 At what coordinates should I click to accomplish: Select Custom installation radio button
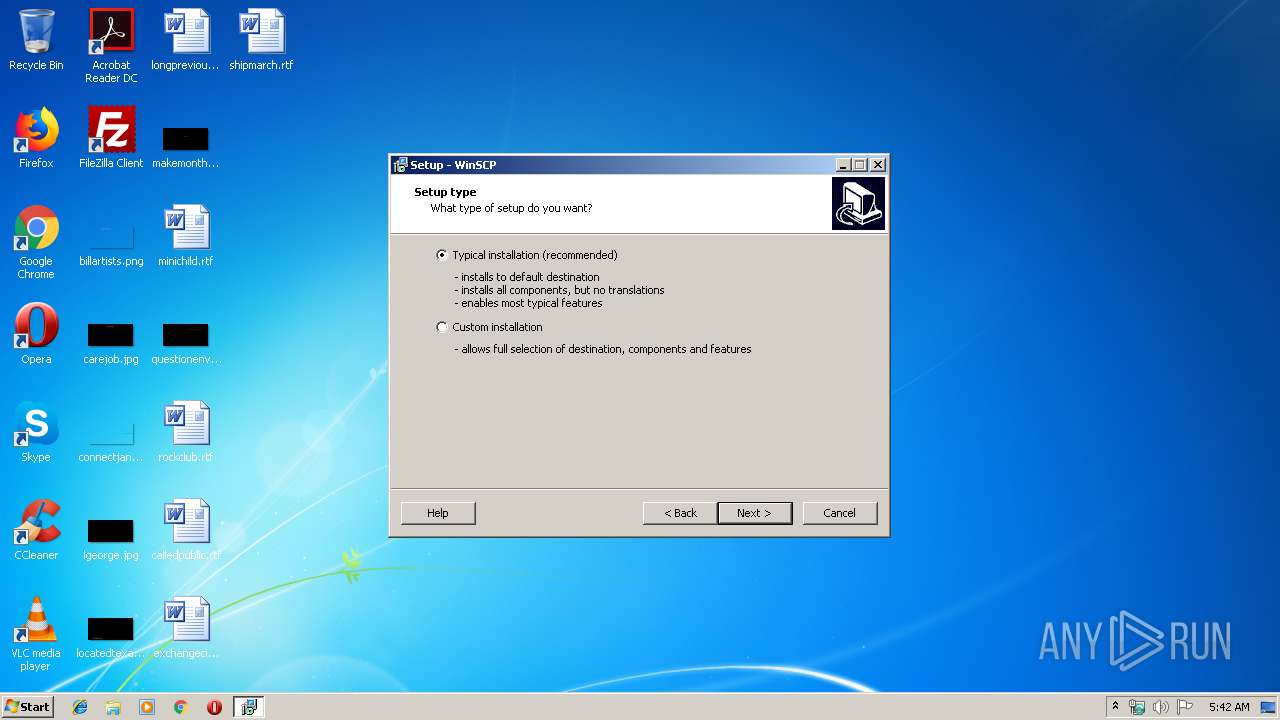[x=442, y=327]
